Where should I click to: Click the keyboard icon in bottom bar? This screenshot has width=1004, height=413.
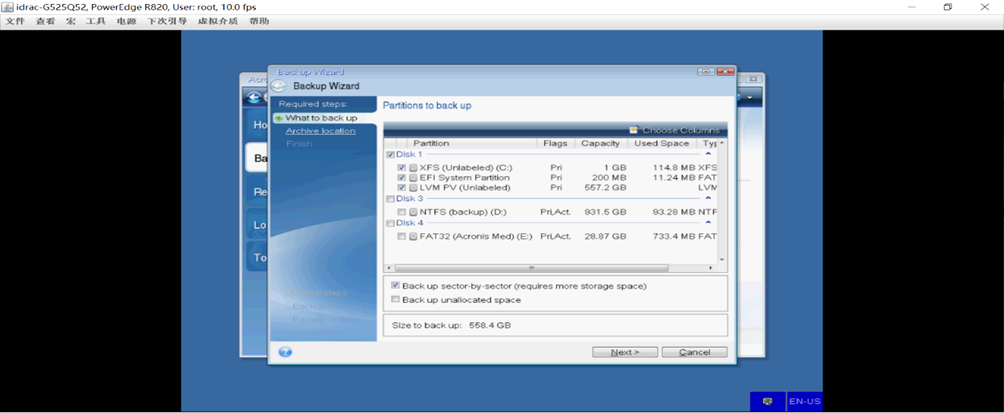pyautogui.click(x=767, y=401)
